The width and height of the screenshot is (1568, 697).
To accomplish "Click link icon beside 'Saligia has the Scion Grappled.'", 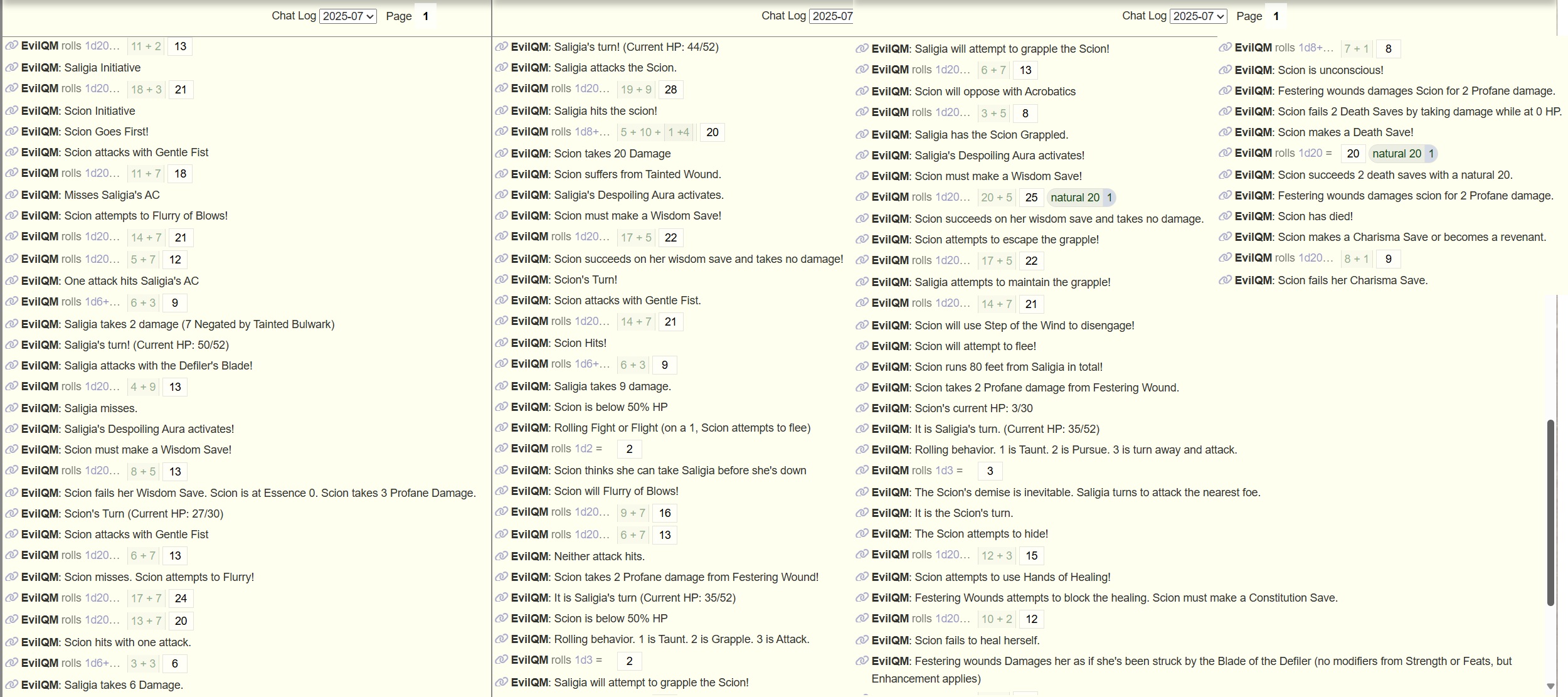I will [862, 134].
